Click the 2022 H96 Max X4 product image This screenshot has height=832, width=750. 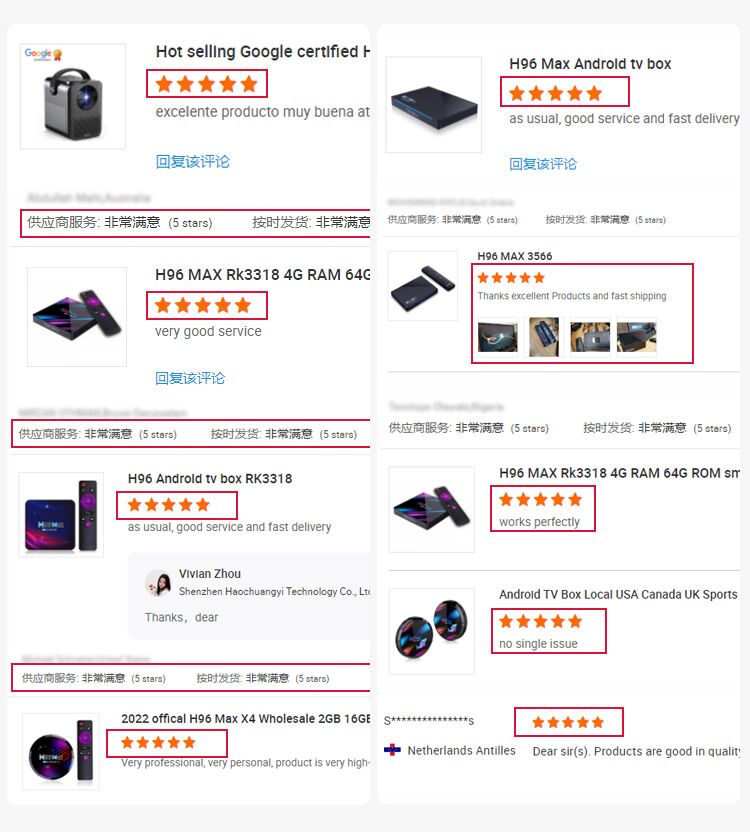point(61,752)
